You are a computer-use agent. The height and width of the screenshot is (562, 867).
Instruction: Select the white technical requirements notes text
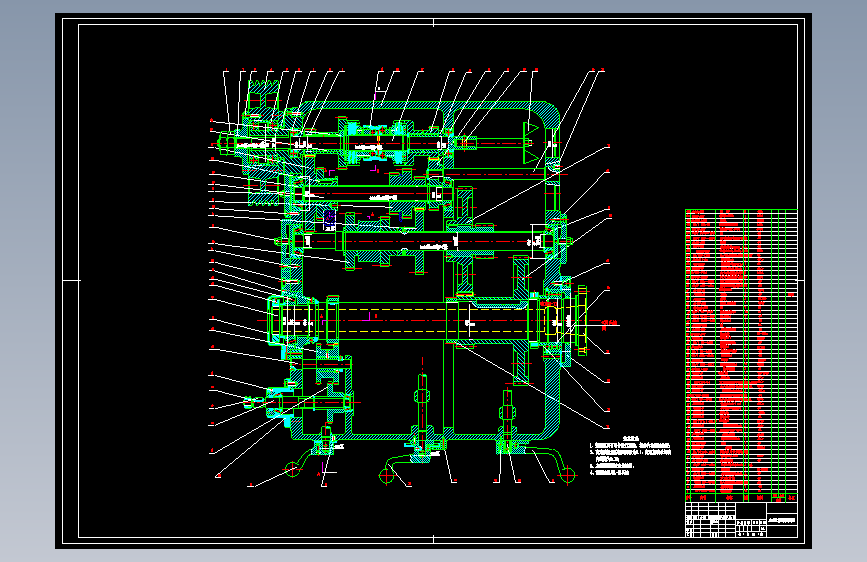point(630,455)
